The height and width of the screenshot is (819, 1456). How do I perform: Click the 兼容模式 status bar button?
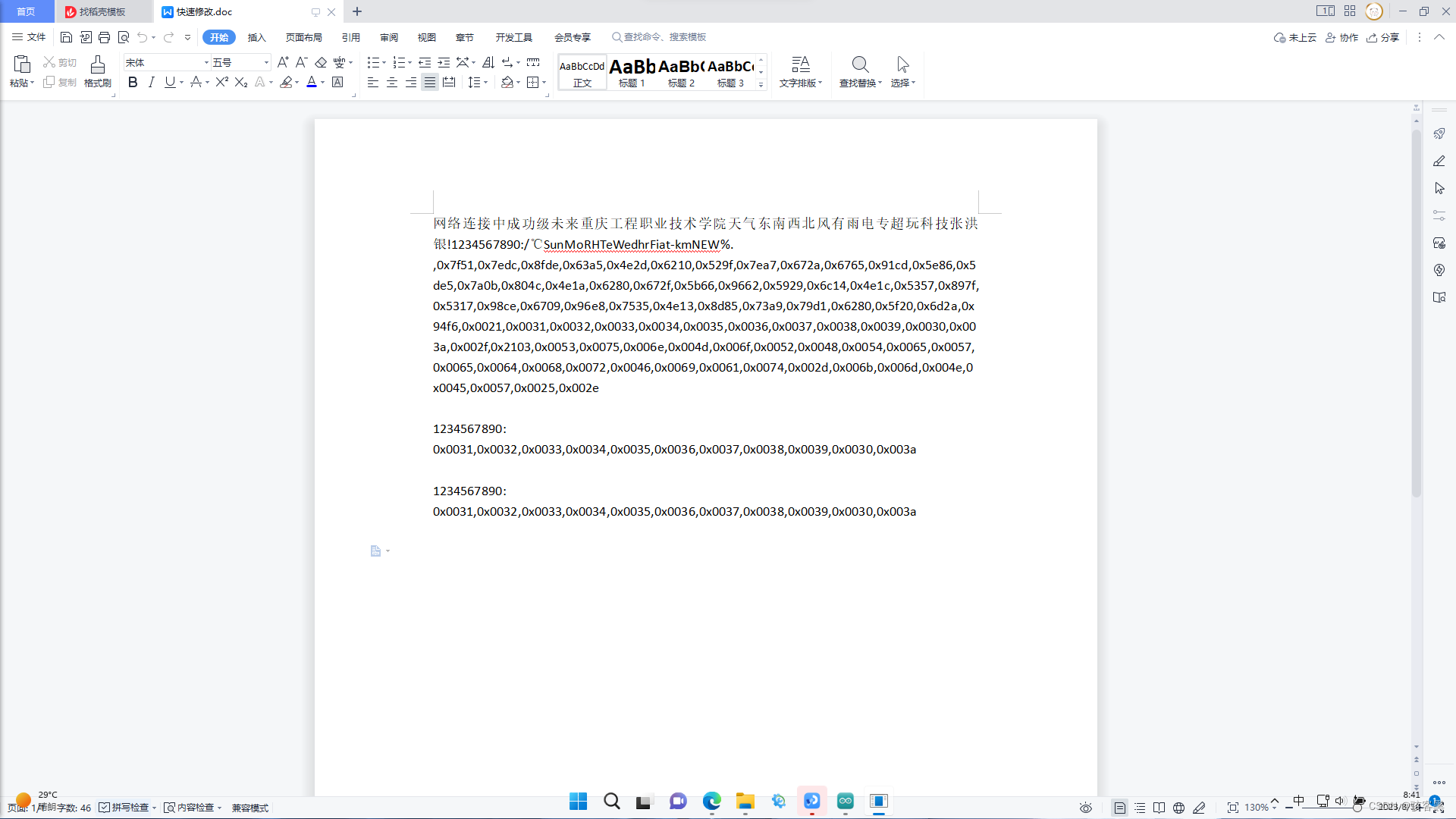pos(250,807)
